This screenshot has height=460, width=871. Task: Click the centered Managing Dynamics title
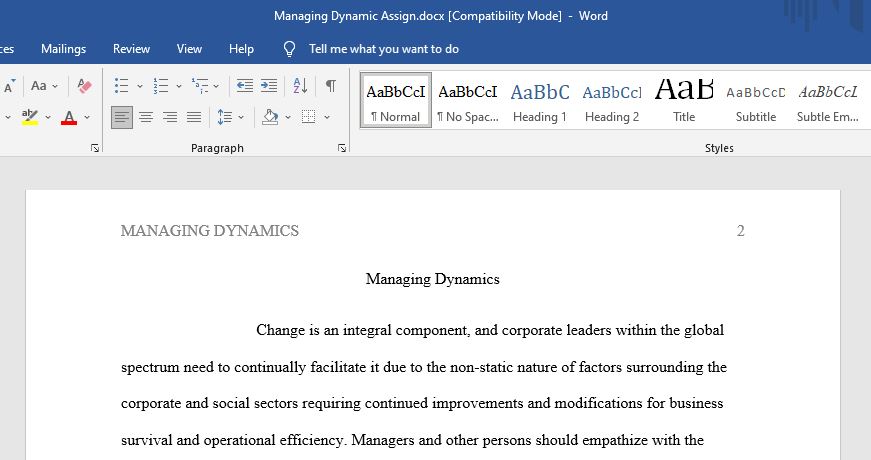[x=433, y=279]
